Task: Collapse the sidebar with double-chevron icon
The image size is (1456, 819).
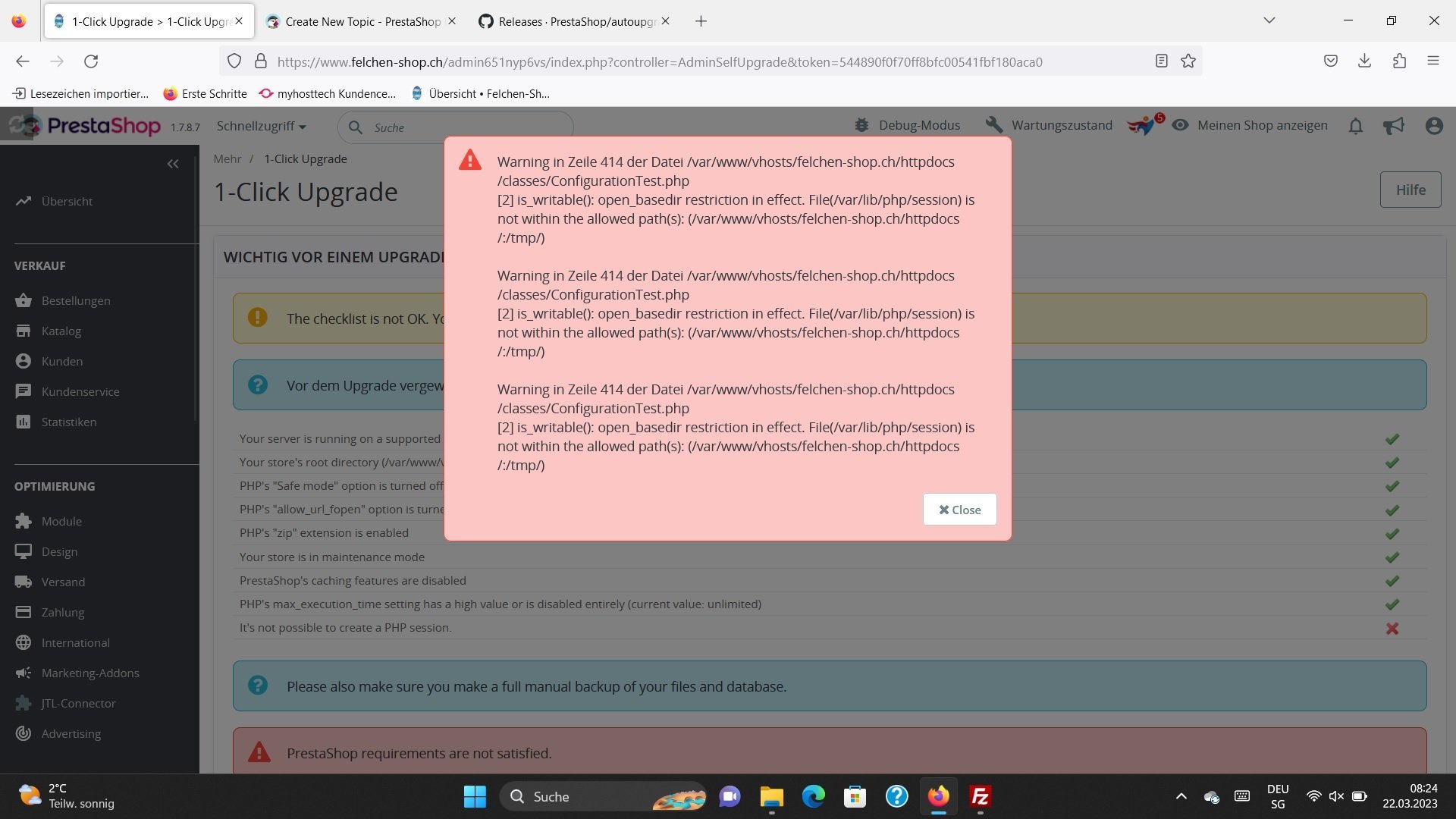Action: (x=173, y=164)
